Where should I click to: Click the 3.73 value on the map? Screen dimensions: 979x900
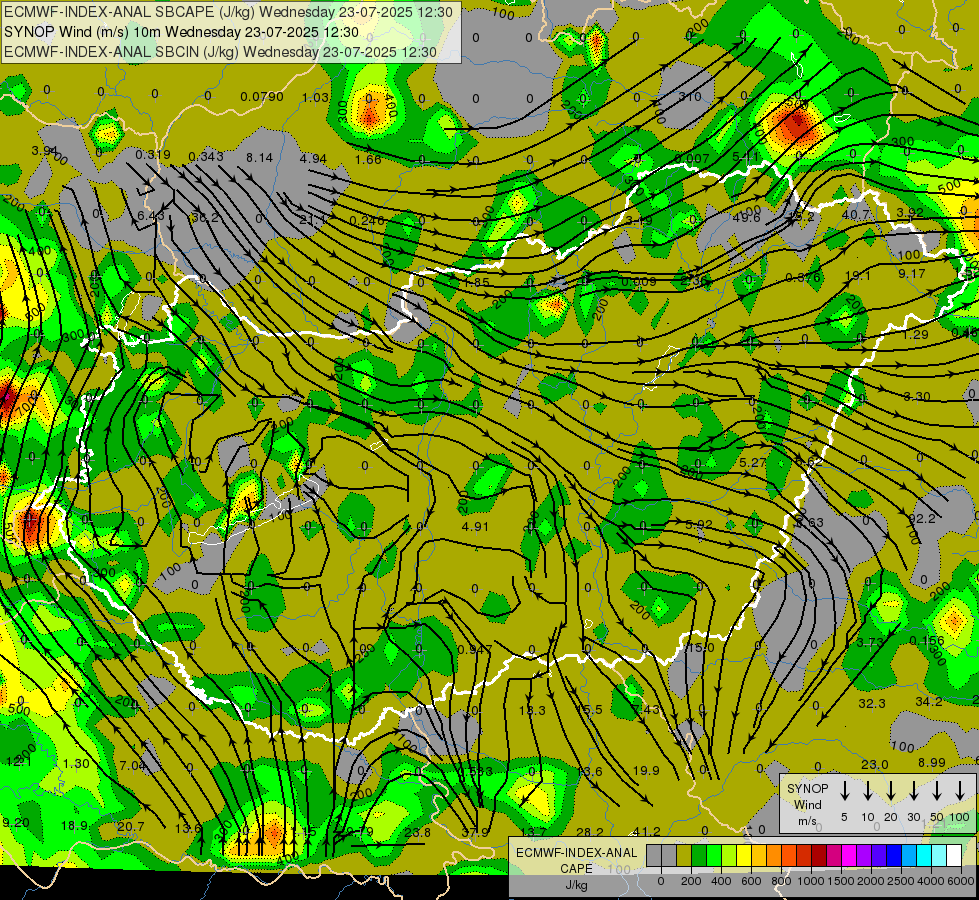[870, 643]
